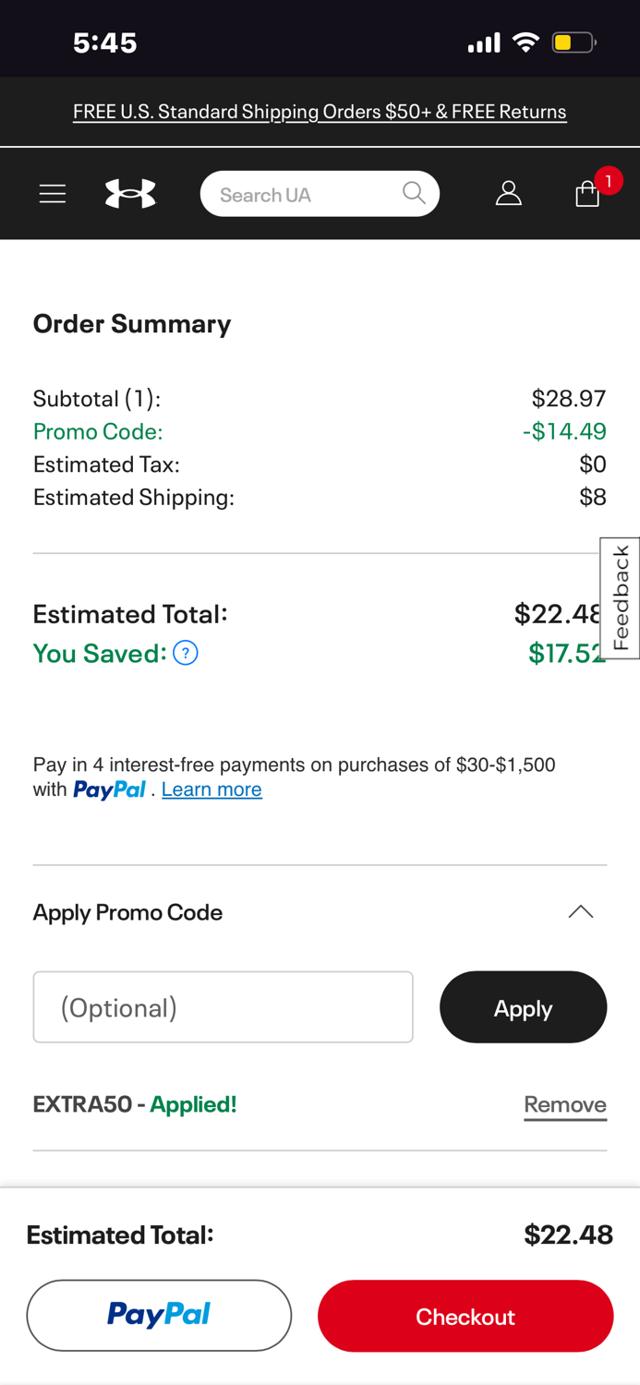This screenshot has width=640, height=1385.
Task: Click the PayPal Learn more link
Action: [211, 790]
